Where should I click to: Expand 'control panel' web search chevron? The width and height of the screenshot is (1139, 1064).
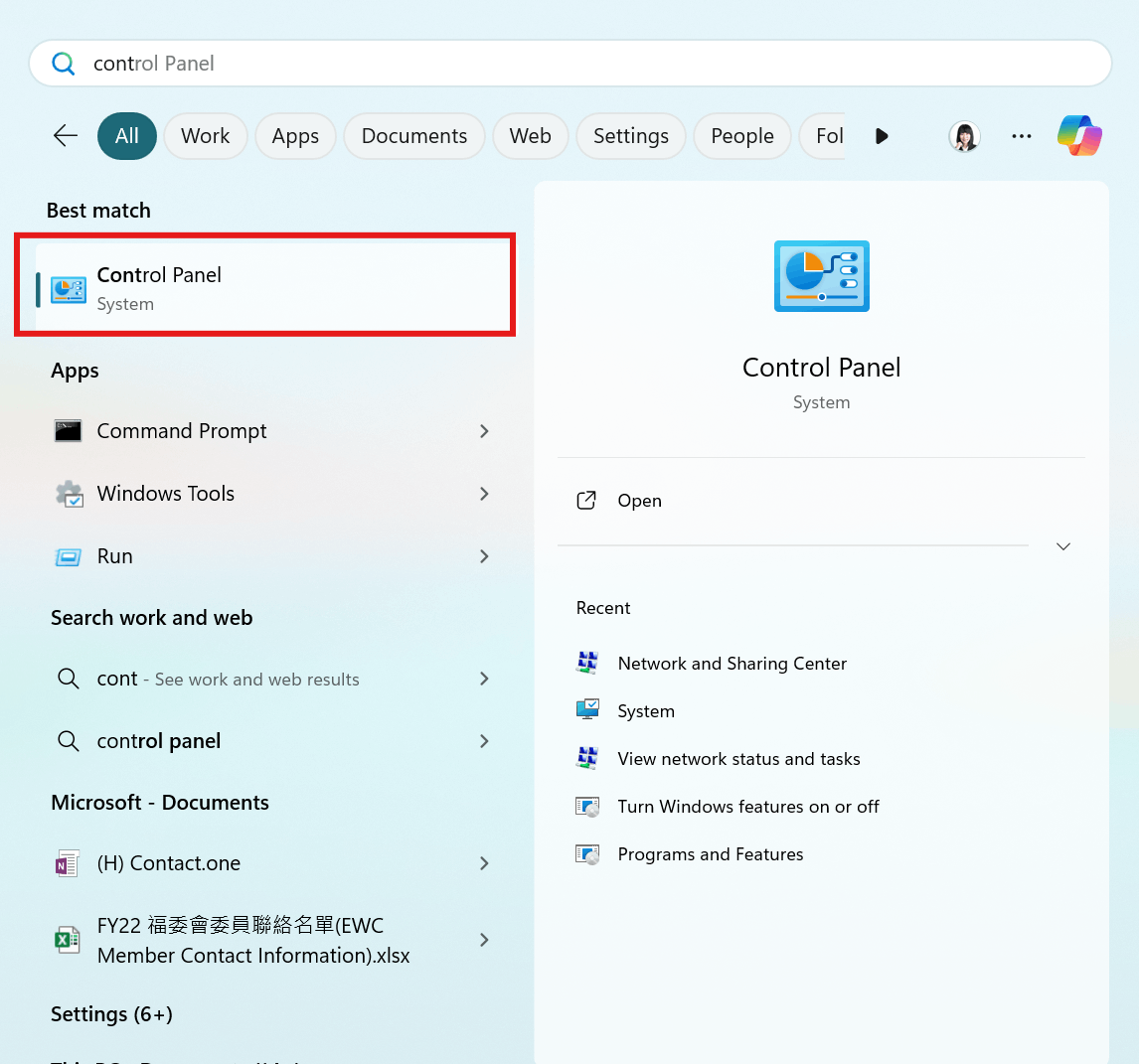484,741
